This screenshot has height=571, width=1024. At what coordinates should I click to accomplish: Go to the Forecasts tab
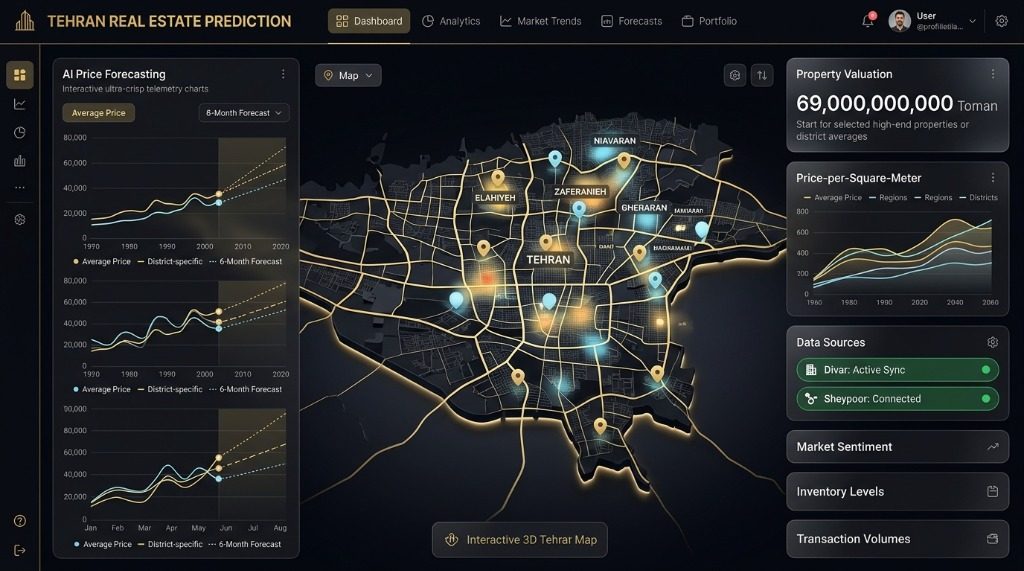pyautogui.click(x=631, y=21)
